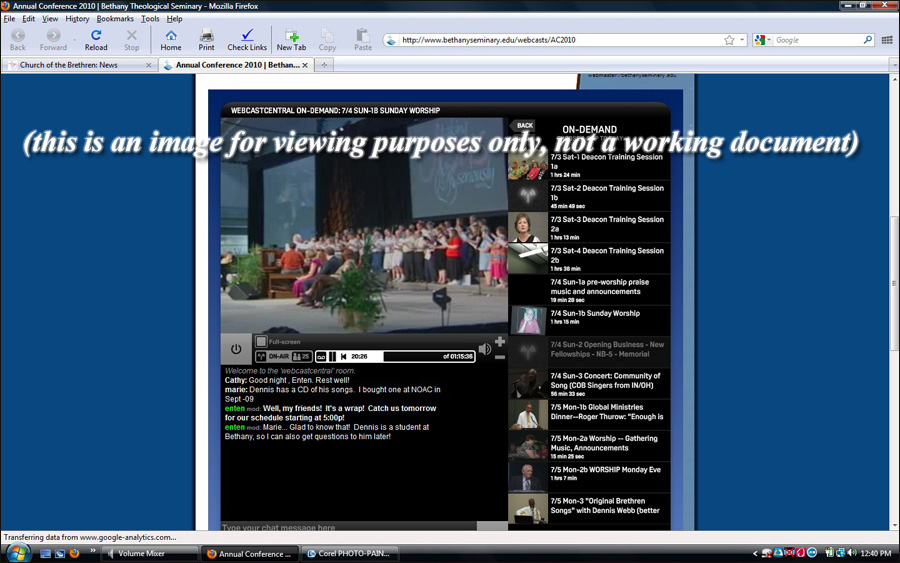Open the Tools menu

pyautogui.click(x=150, y=18)
